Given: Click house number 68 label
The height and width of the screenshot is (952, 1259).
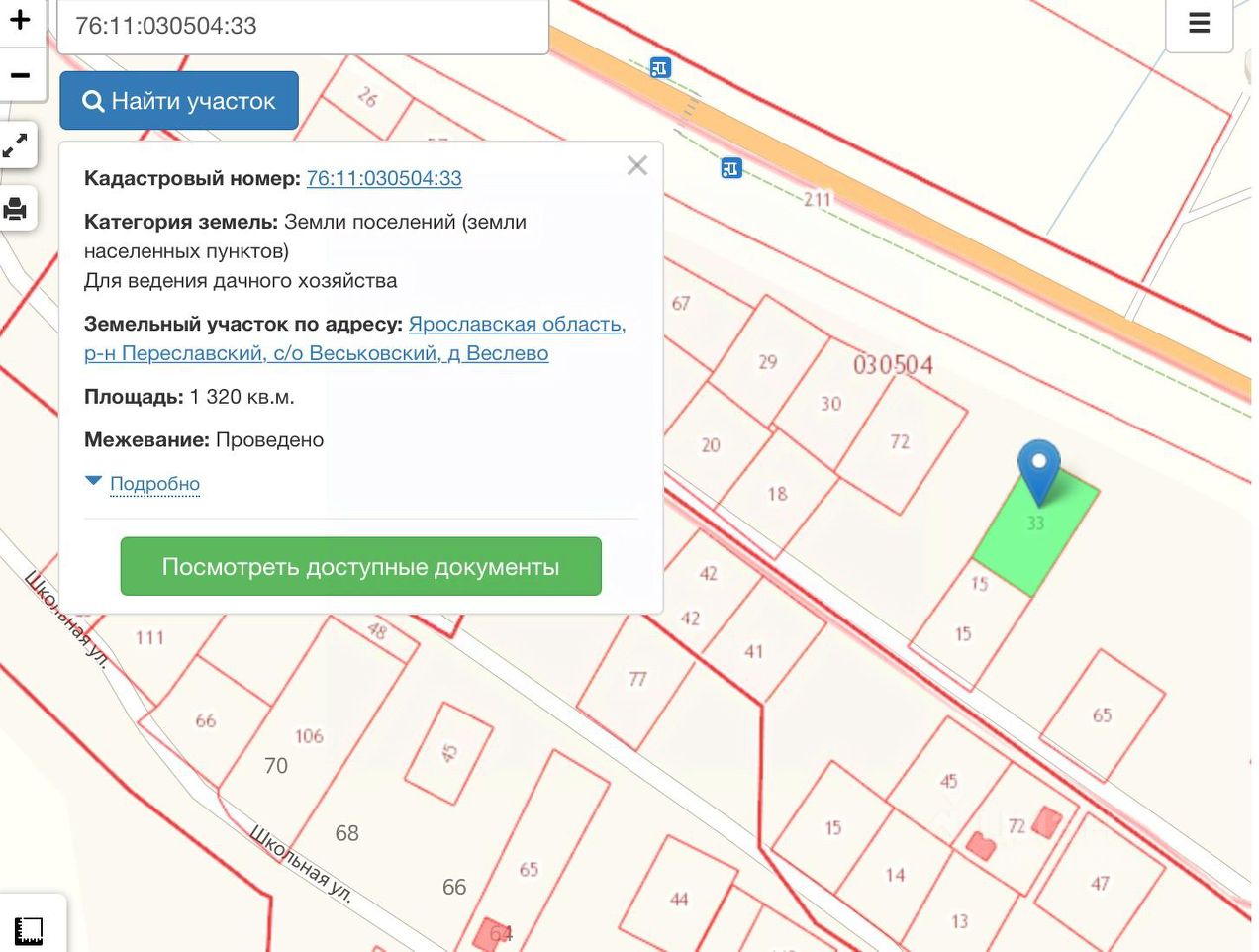Looking at the screenshot, I should pos(346,833).
